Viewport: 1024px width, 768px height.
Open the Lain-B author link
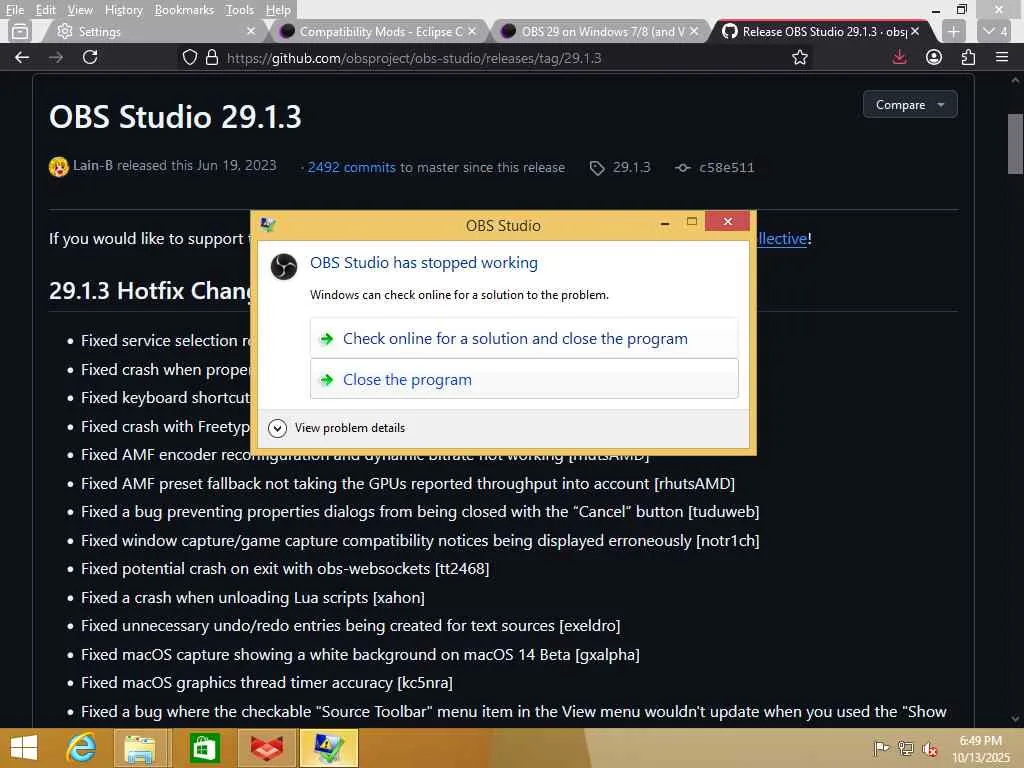pos(93,165)
